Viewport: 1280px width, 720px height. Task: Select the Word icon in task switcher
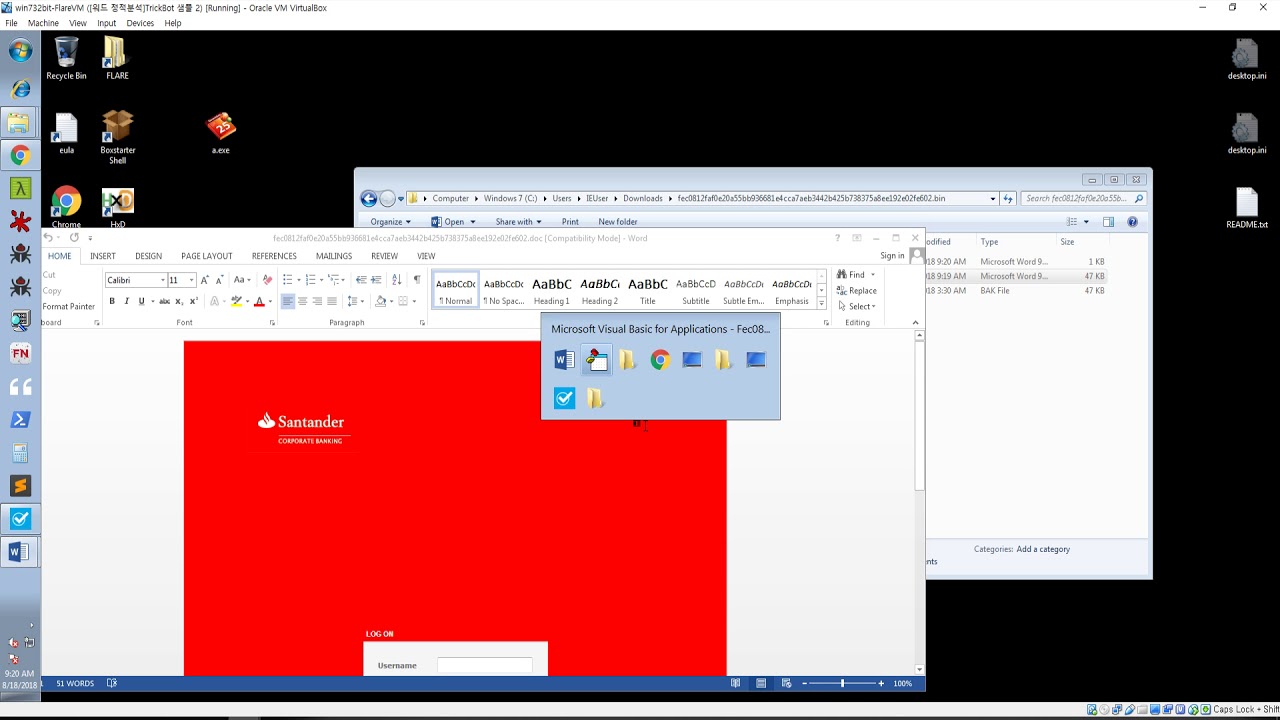[x=565, y=360]
